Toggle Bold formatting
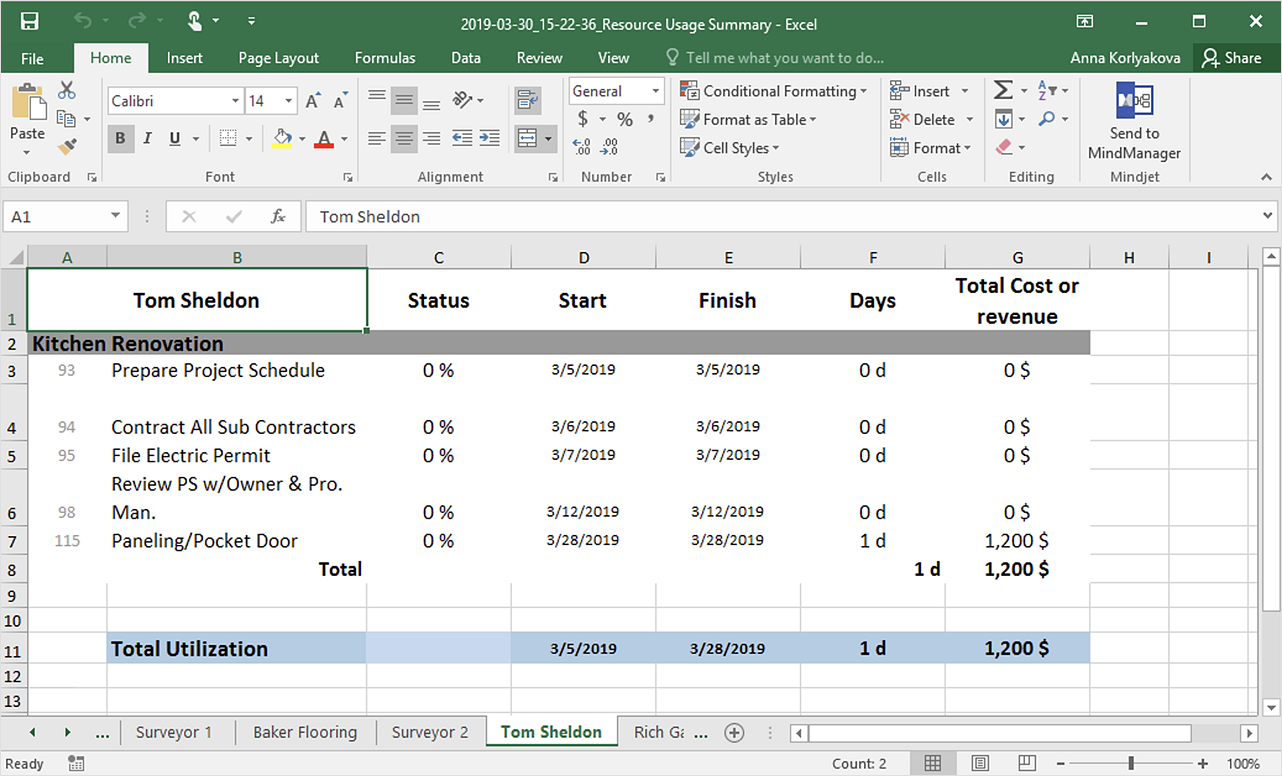 coord(121,139)
